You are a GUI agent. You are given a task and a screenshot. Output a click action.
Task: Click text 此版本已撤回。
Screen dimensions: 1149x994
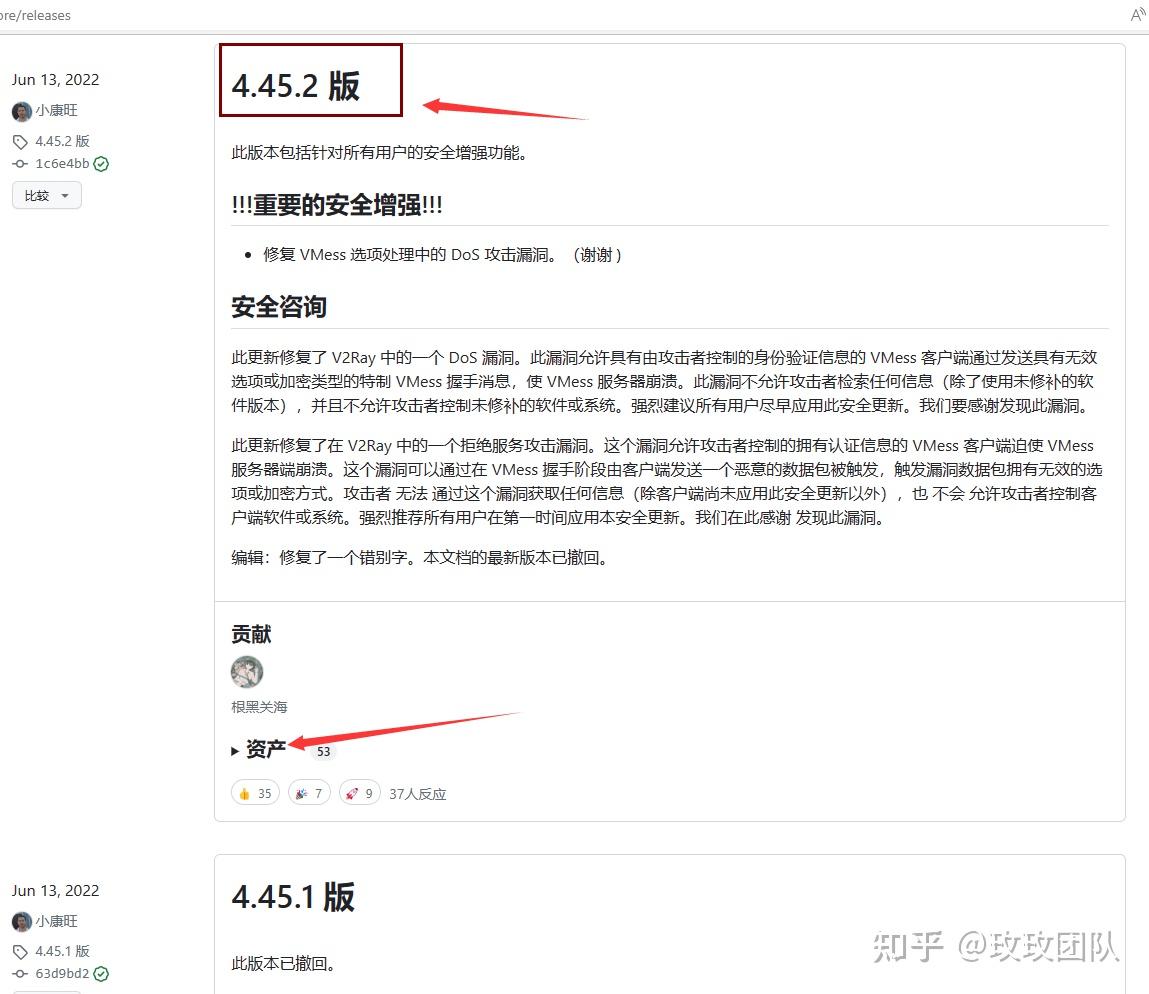[284, 963]
